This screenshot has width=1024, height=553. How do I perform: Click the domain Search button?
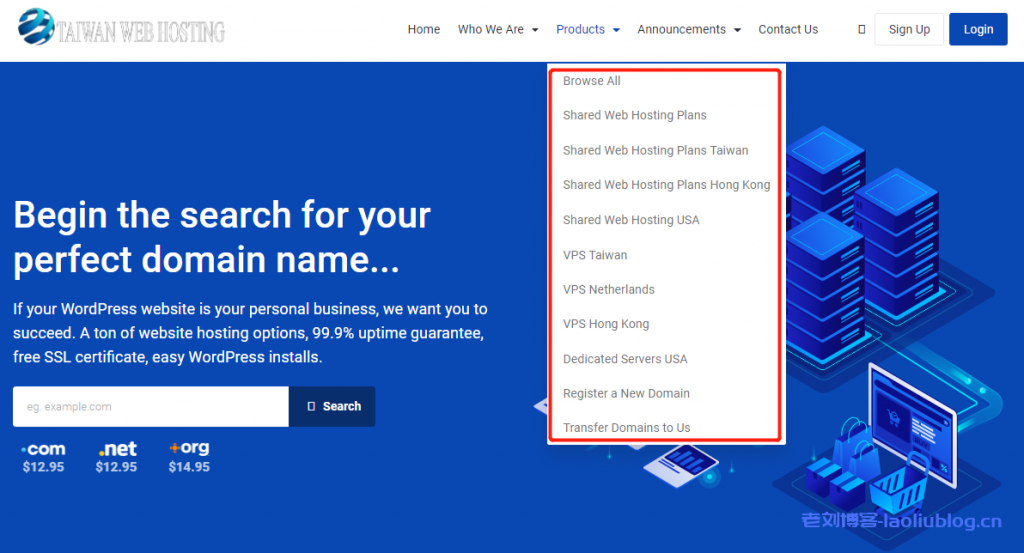pos(332,407)
